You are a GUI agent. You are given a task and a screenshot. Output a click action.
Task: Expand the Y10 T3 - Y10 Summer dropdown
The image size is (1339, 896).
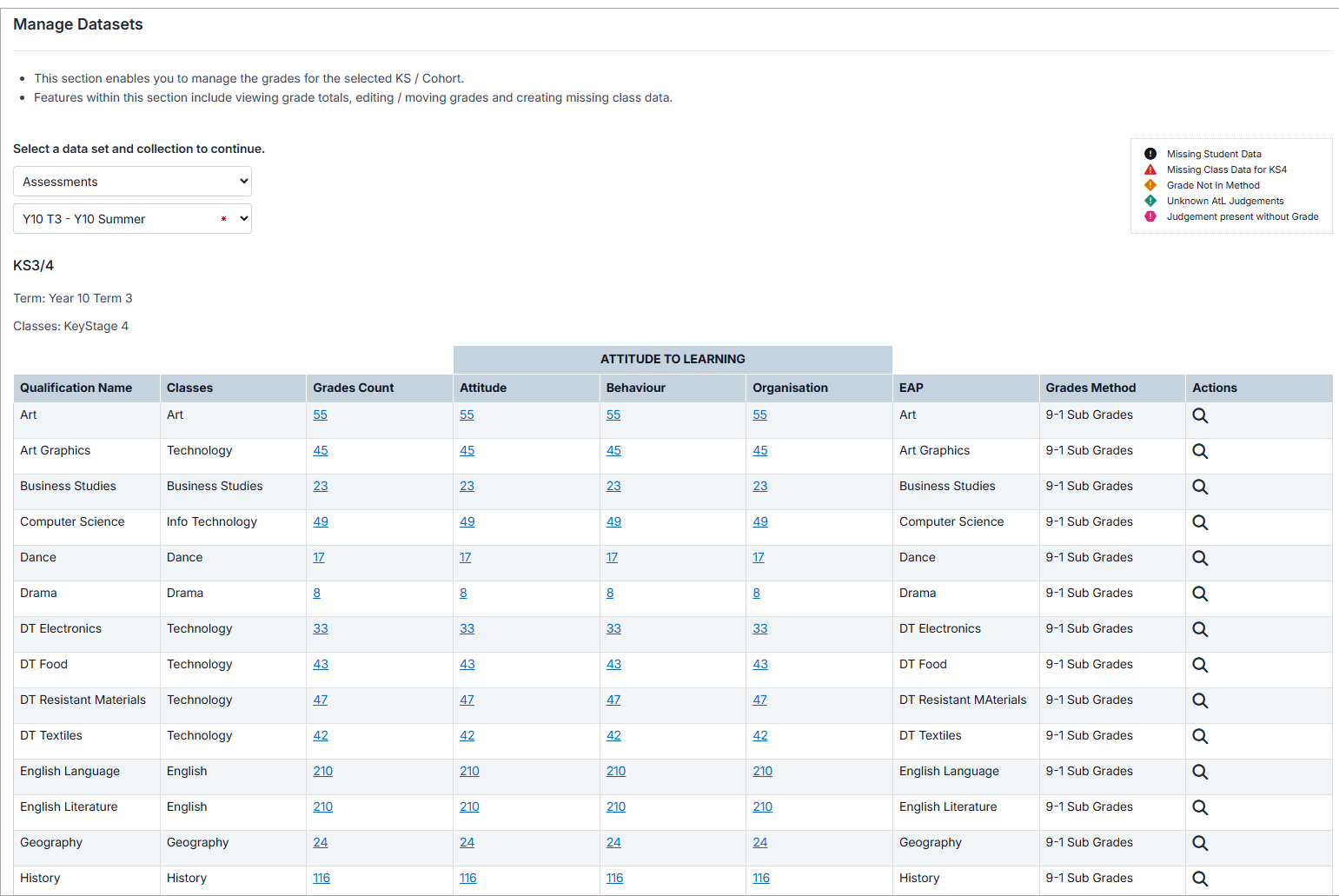[x=132, y=219]
